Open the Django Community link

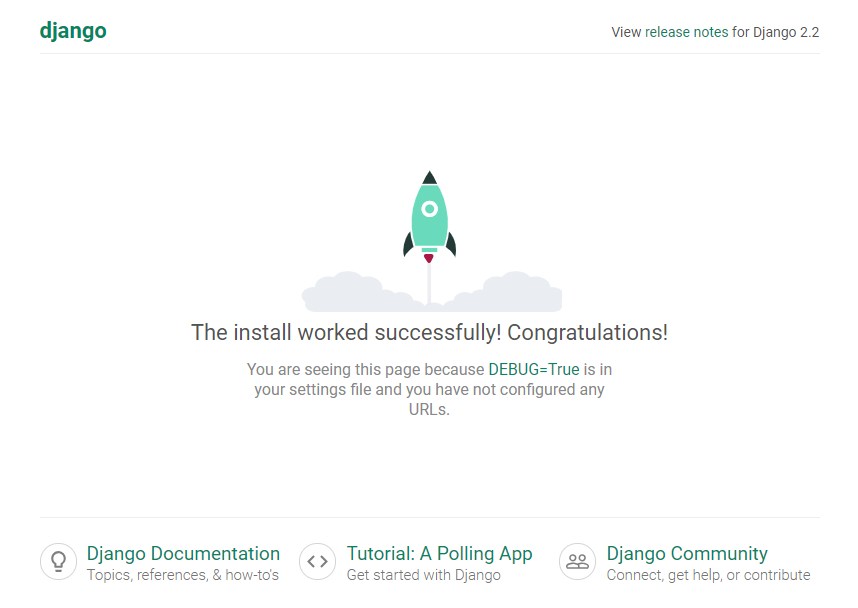pyautogui.click(x=687, y=554)
